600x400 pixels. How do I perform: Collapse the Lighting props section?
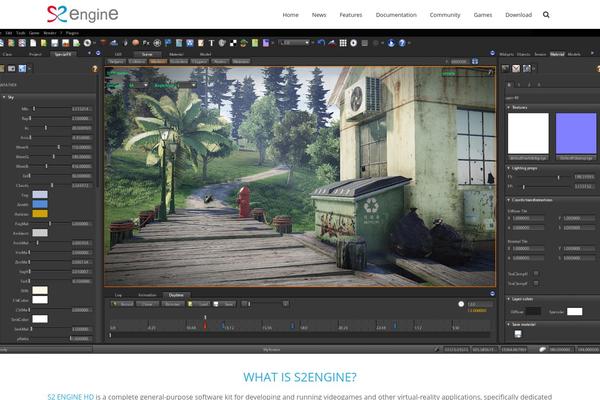[x=509, y=168]
